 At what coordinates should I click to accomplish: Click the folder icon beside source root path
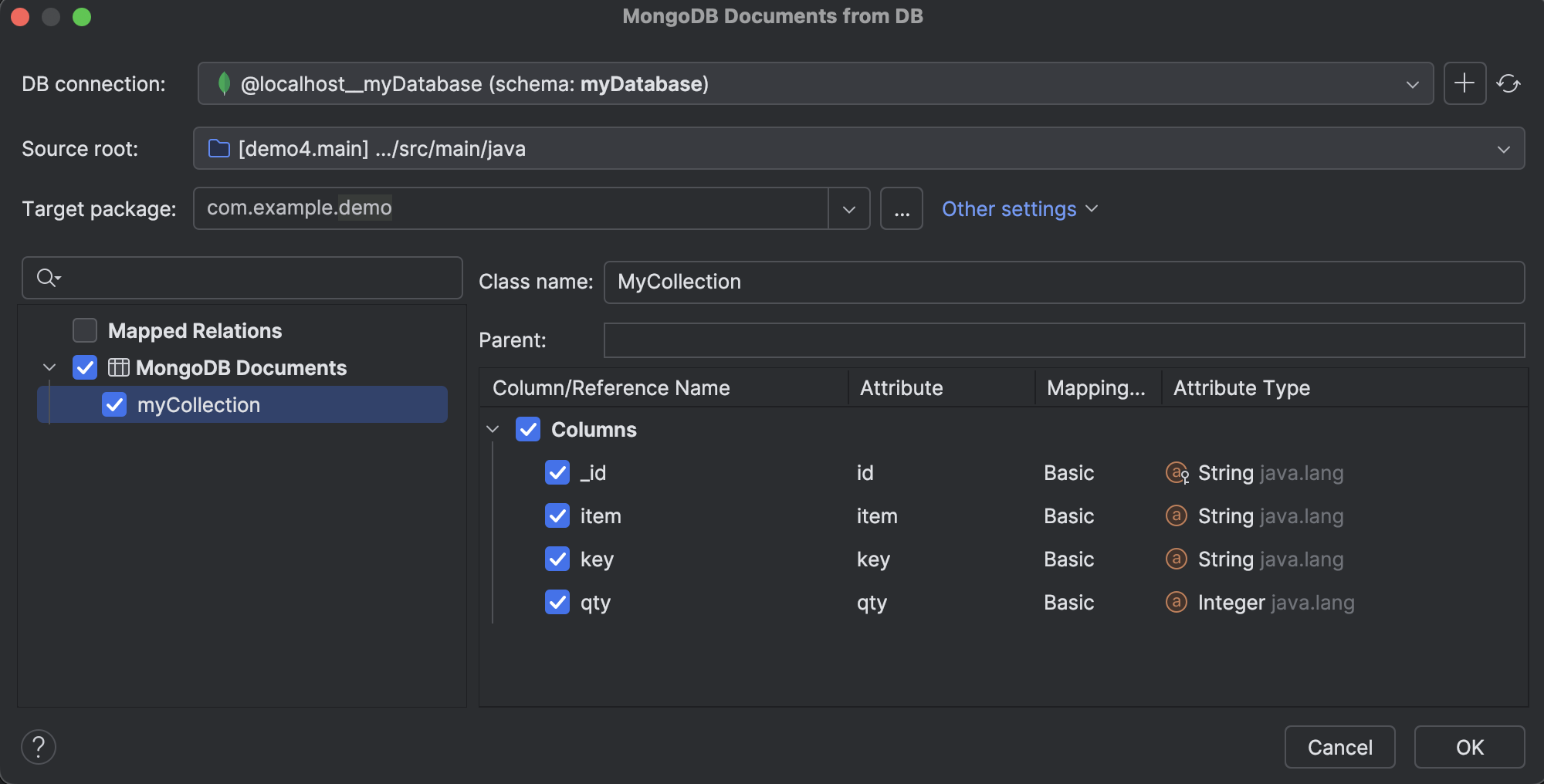(217, 148)
